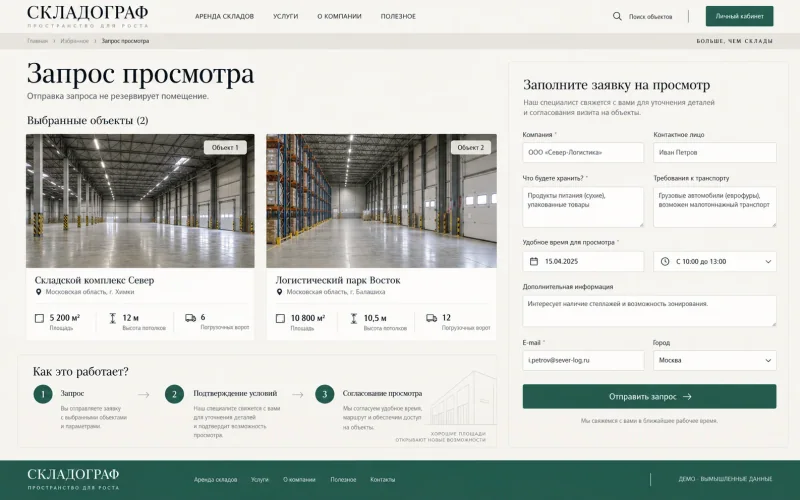
Task: Click the Согласование просмотра step title
Action: tap(382, 393)
